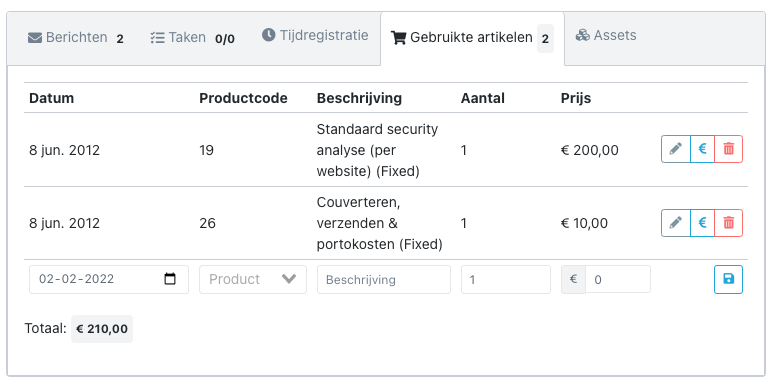Delete the Standaard security analyse row
775x381 pixels.
729,149
